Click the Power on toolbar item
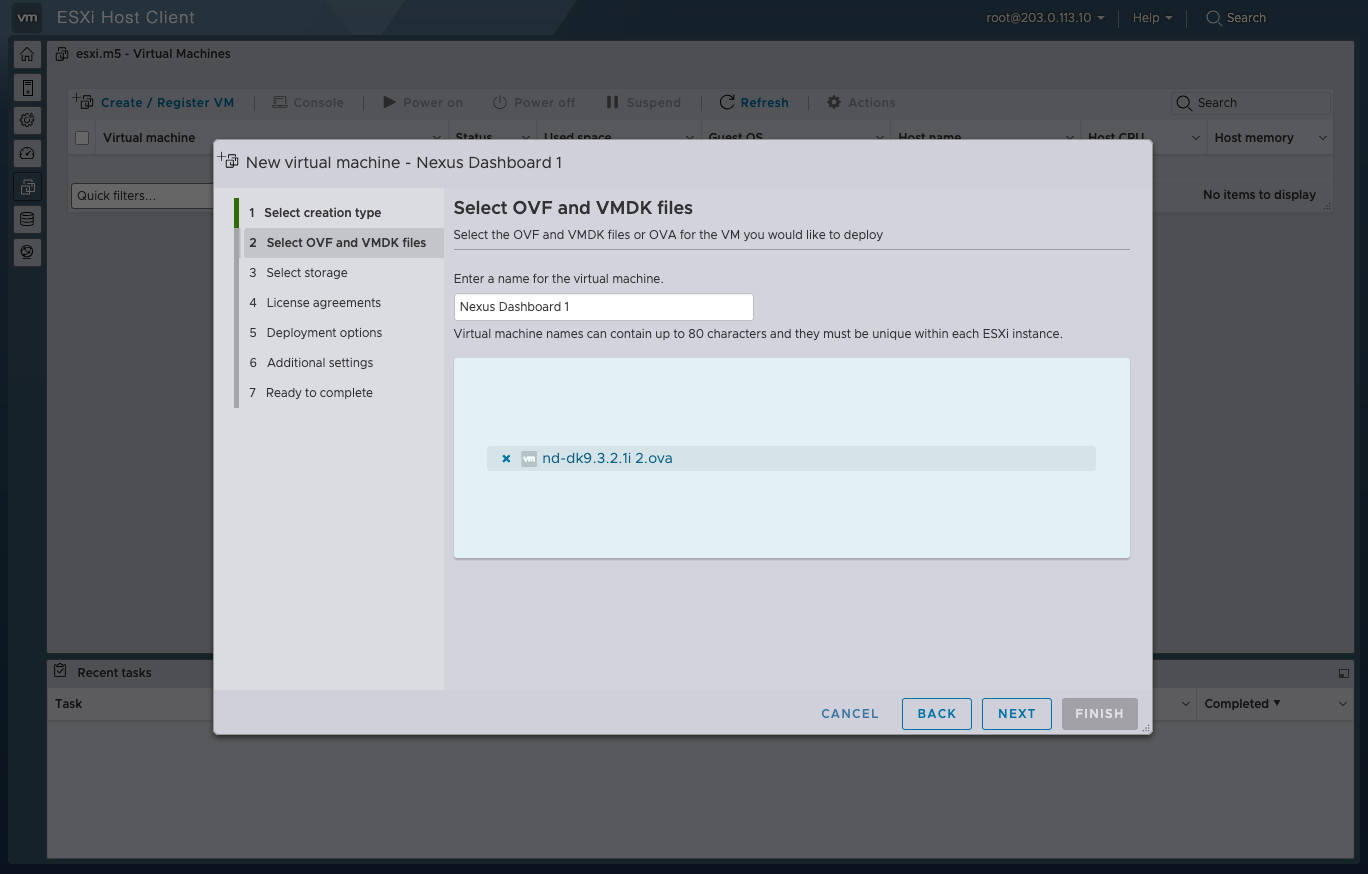This screenshot has height=874, width=1368. [x=423, y=102]
